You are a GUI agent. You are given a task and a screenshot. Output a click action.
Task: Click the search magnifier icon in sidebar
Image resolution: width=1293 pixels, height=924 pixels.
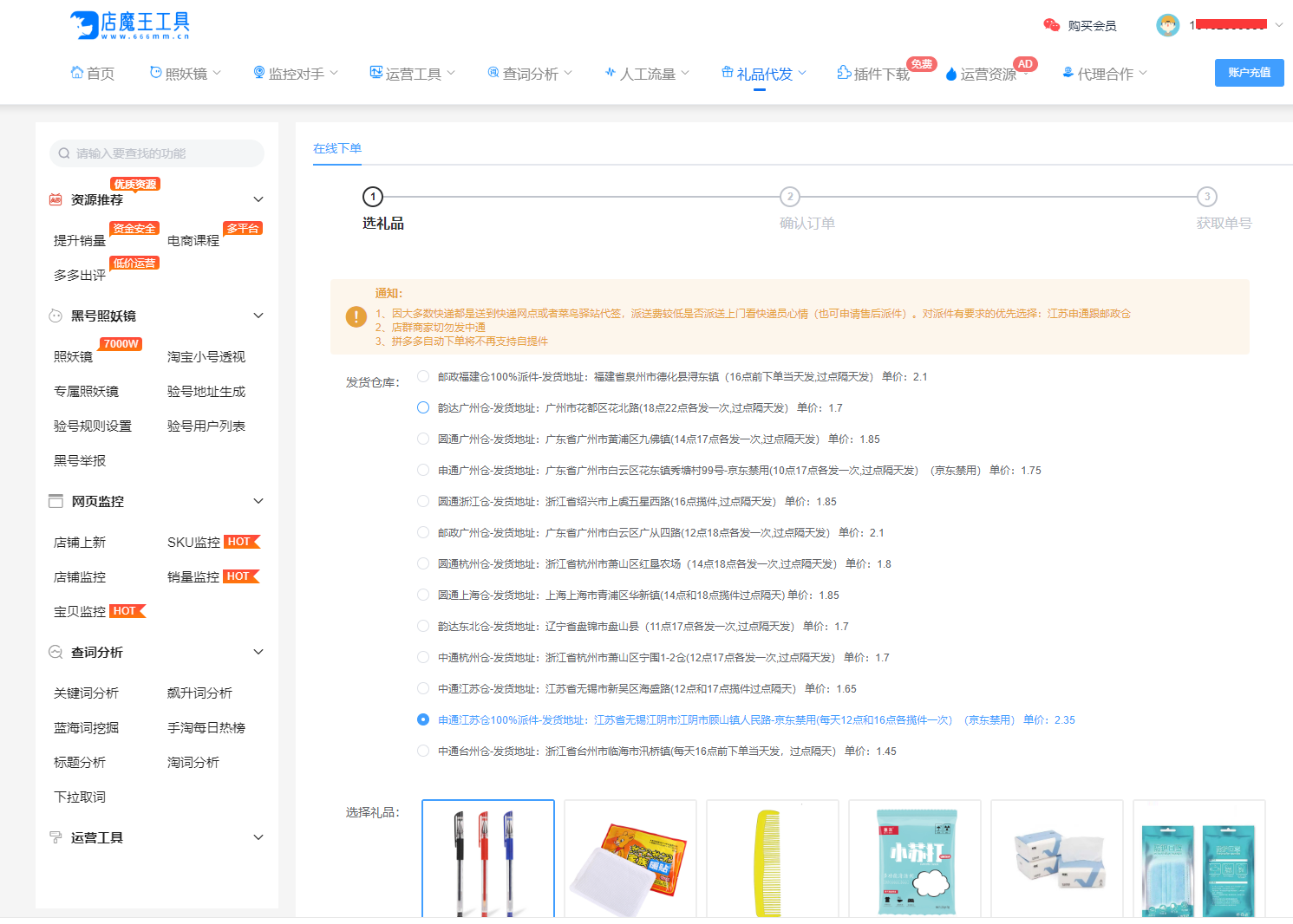pyautogui.click(x=64, y=153)
